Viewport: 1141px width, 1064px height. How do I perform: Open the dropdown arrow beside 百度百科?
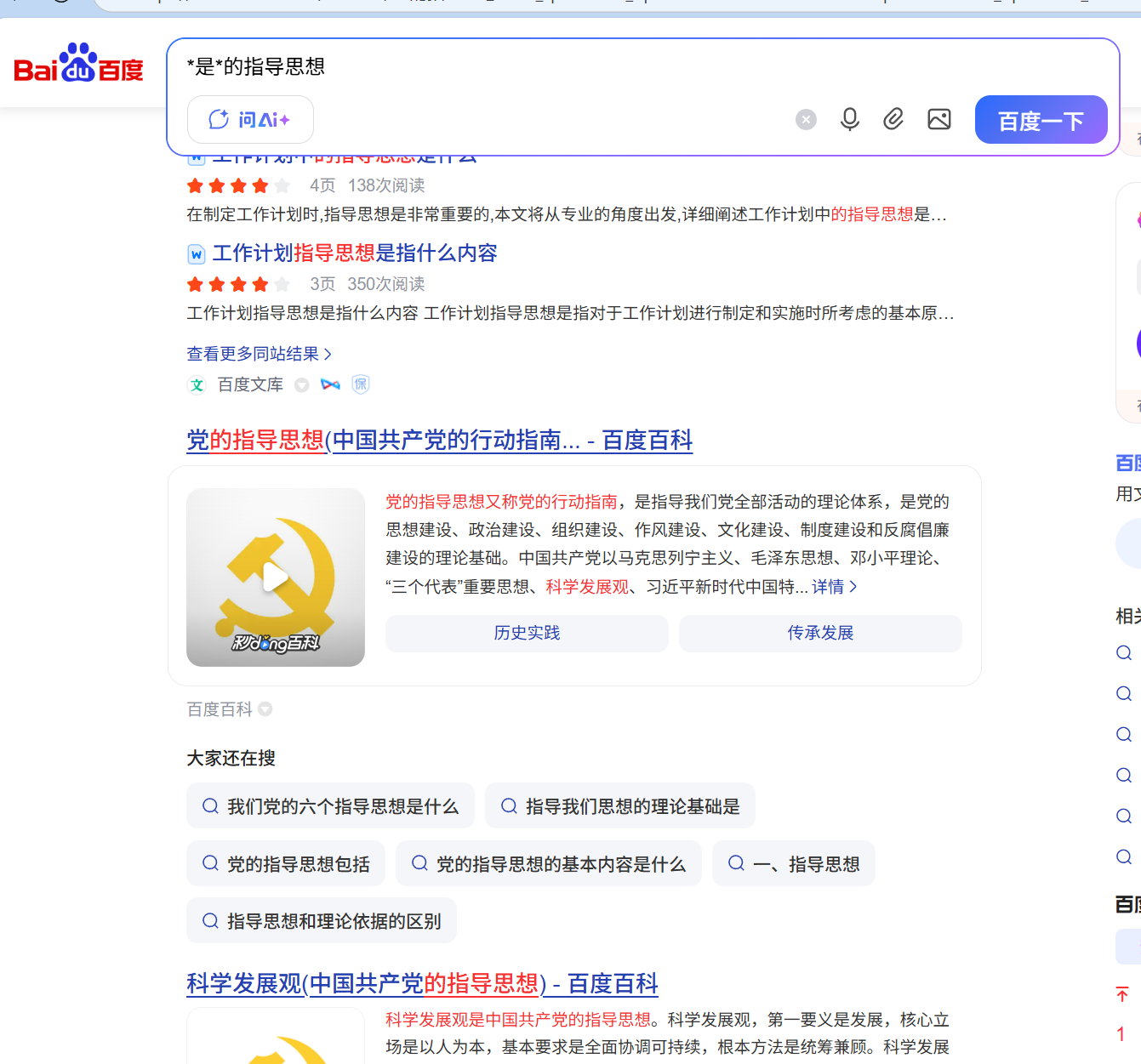[x=265, y=709]
